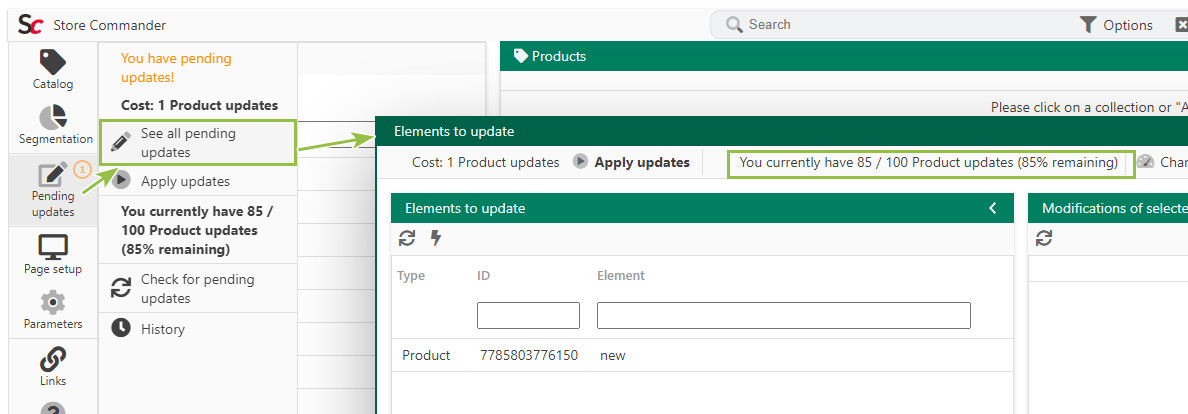Screen dimensions: 1188x414
Task: Open Page setup in the sidebar
Action: click(x=52, y=255)
